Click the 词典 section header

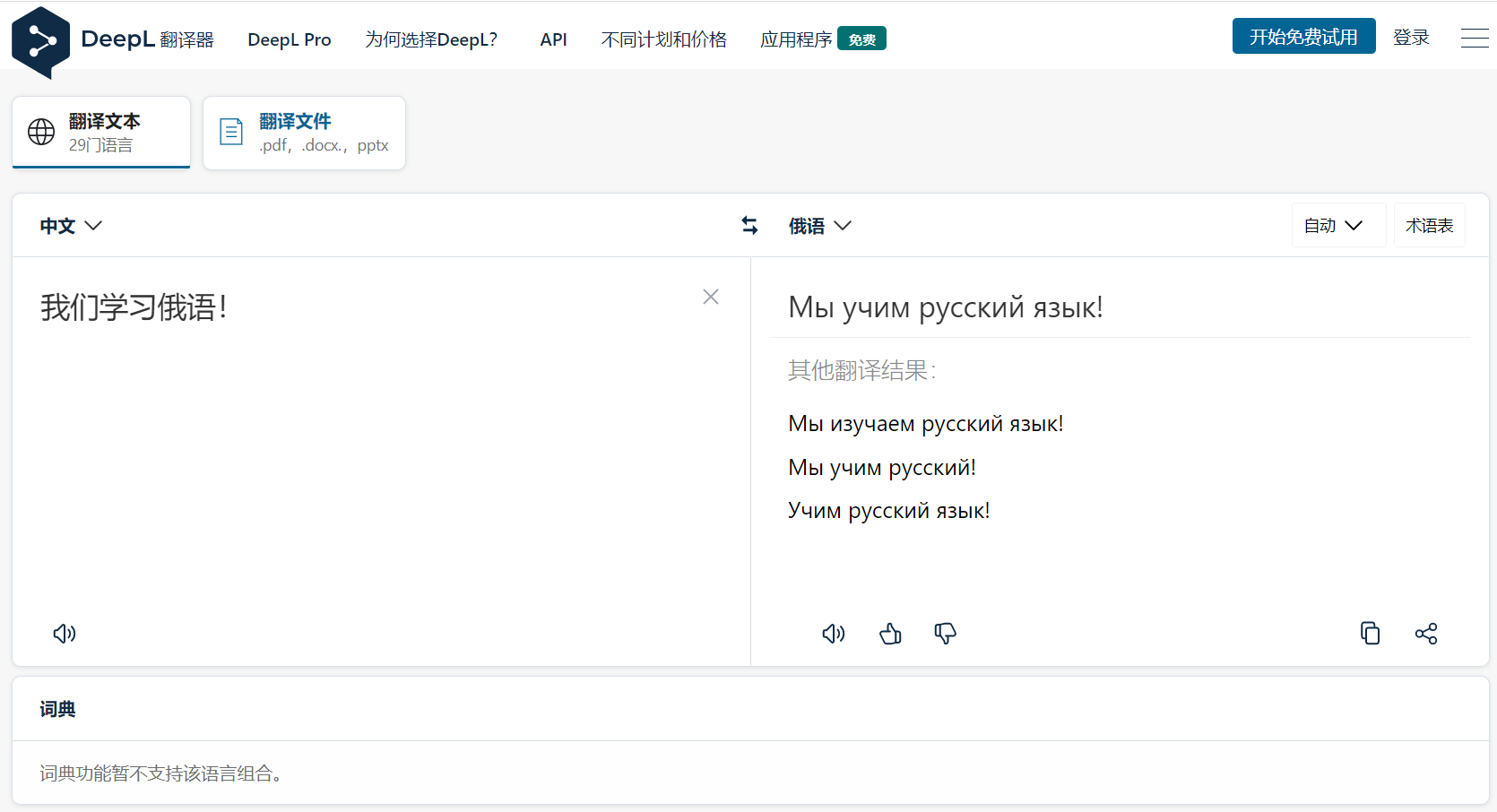(57, 709)
